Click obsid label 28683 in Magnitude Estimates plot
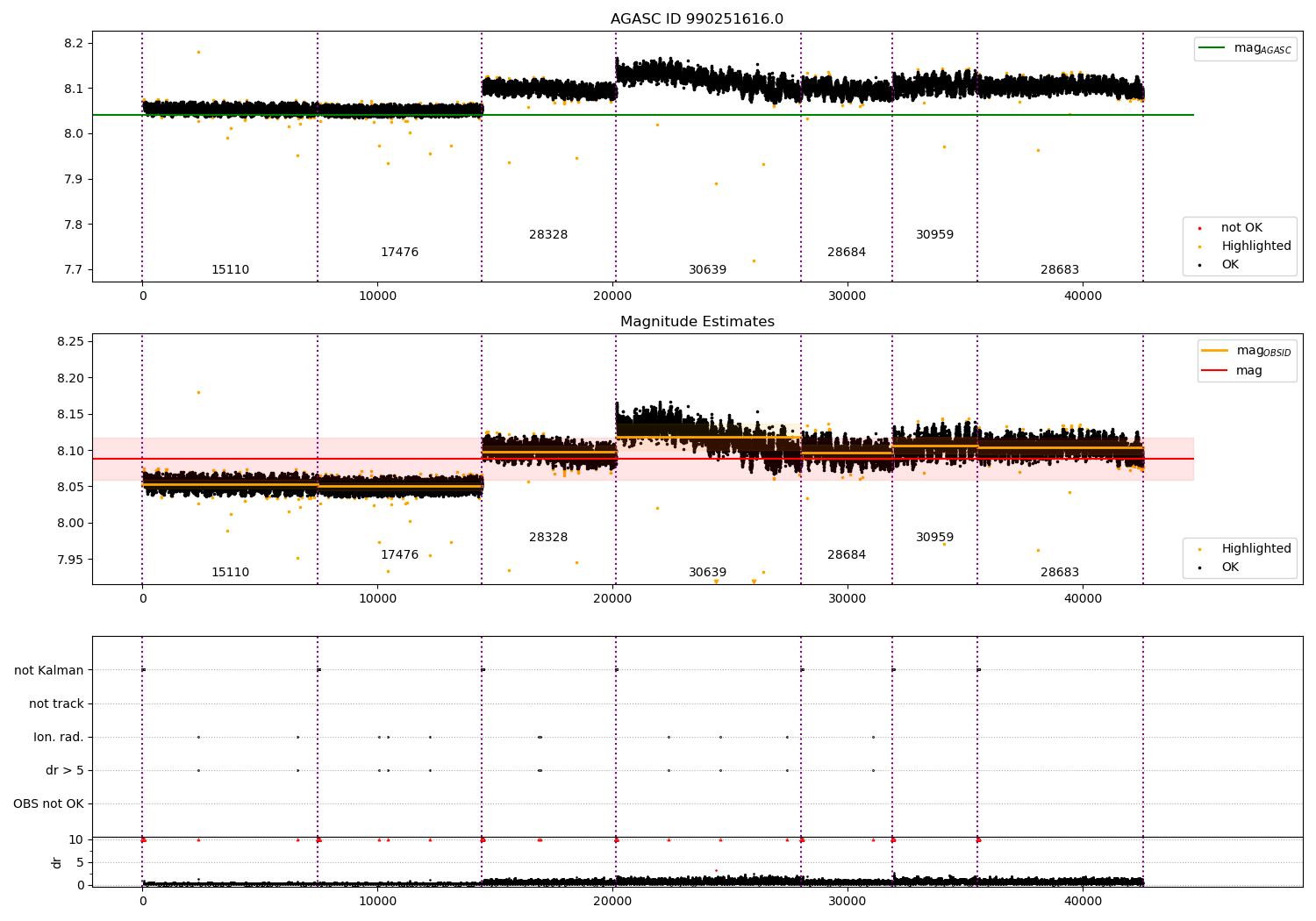This screenshot has width=1316, height=921. [1060, 573]
